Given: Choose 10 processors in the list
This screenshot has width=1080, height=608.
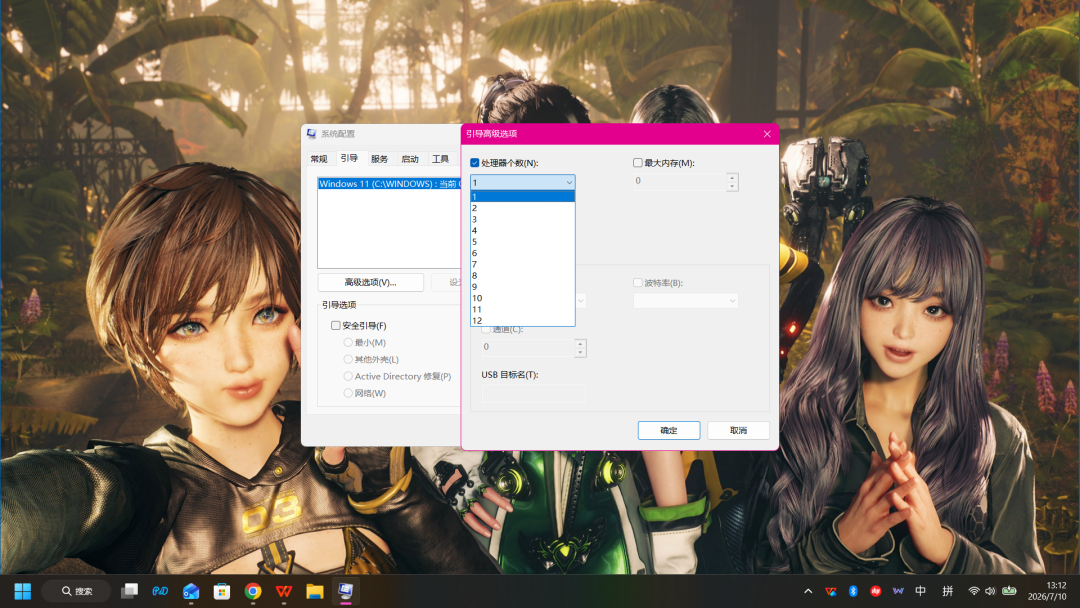Looking at the screenshot, I should coord(523,298).
